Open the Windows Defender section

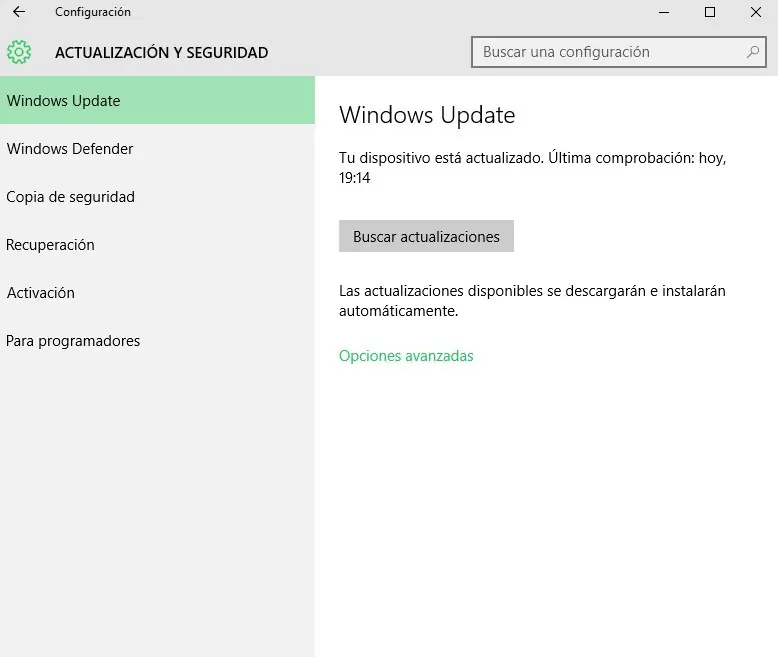[x=157, y=148]
